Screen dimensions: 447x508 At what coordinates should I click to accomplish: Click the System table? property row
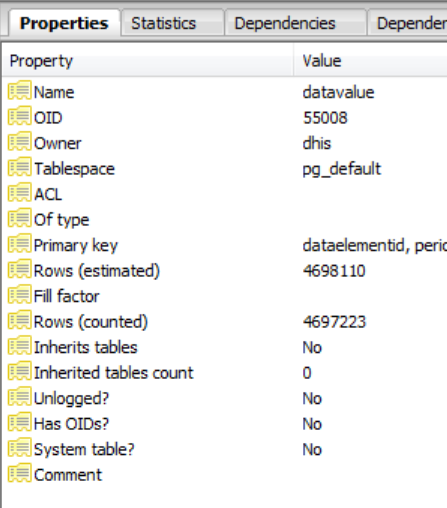click(x=225, y=449)
